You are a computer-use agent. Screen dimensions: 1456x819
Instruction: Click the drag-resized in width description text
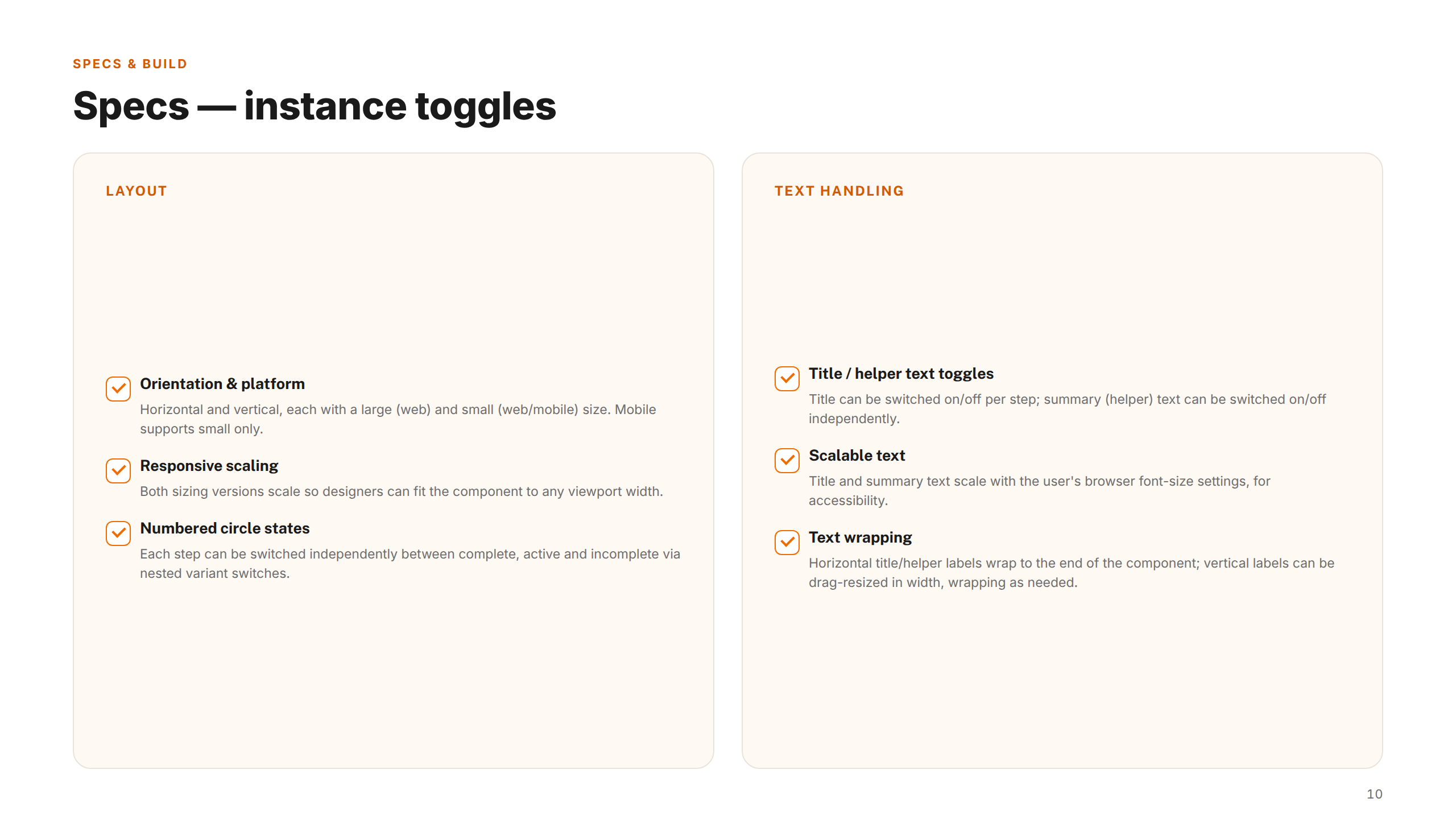(x=1072, y=573)
